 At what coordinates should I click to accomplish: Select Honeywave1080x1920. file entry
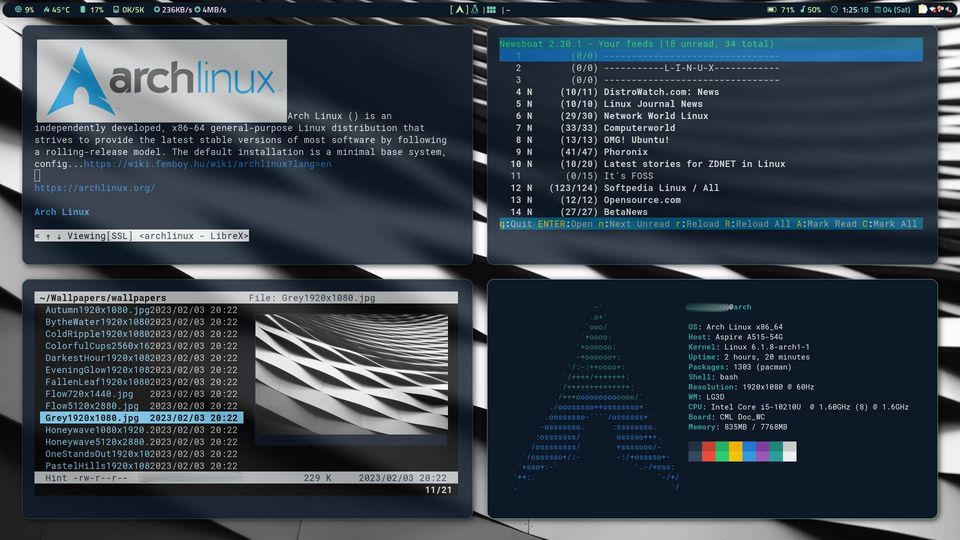pos(141,430)
